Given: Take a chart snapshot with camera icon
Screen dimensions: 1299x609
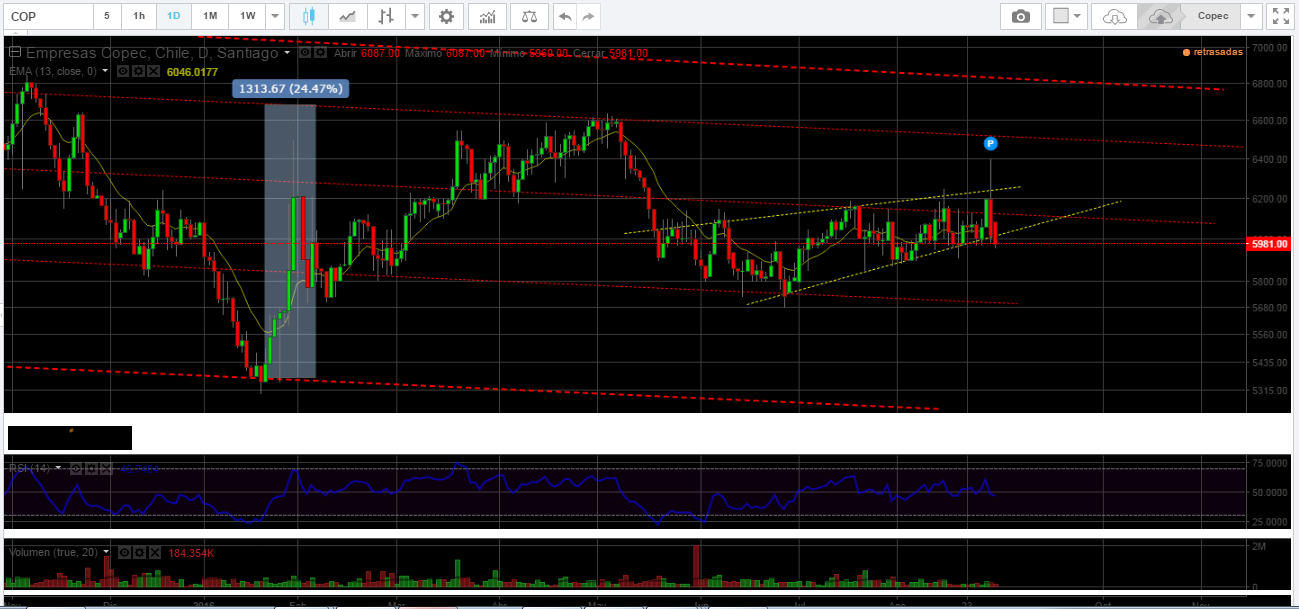Looking at the screenshot, I should click(x=1020, y=16).
